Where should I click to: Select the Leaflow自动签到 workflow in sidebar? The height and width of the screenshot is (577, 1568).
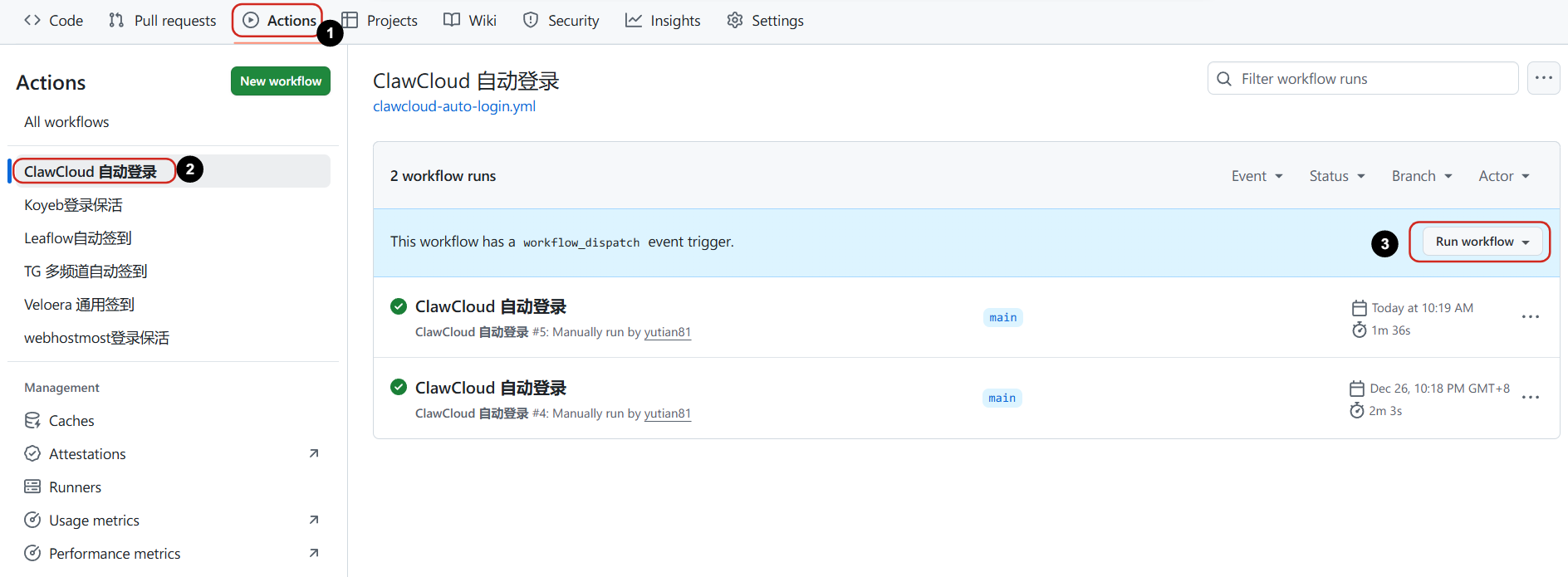tap(78, 238)
